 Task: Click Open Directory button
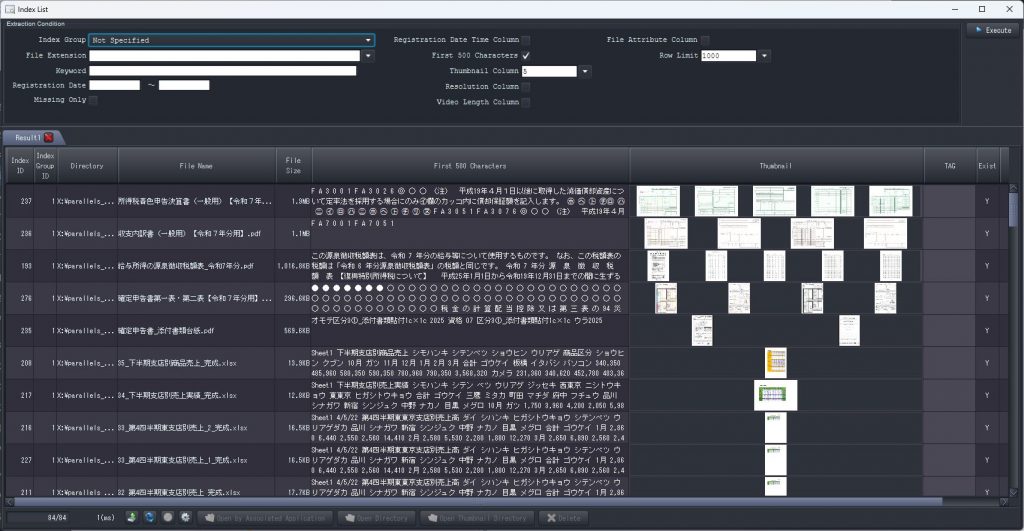pos(377,517)
